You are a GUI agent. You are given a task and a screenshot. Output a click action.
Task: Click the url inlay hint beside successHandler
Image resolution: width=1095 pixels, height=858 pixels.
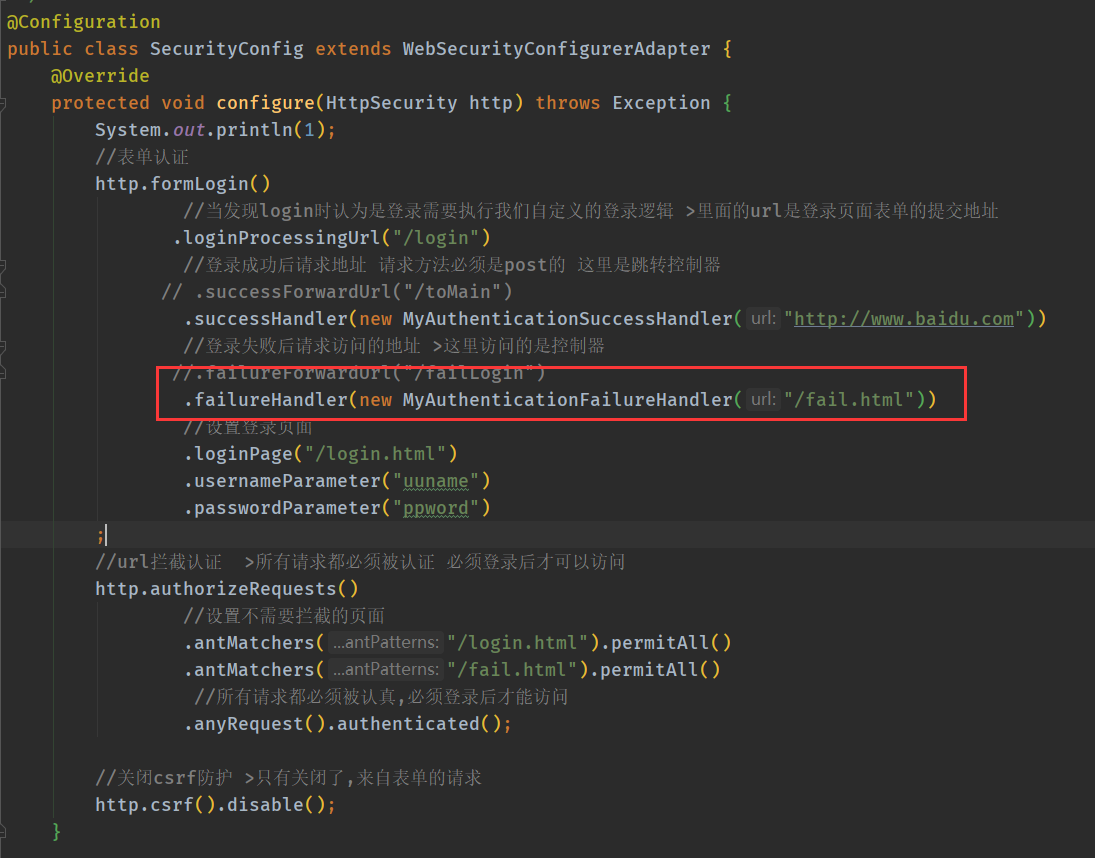pyautogui.click(x=761, y=318)
